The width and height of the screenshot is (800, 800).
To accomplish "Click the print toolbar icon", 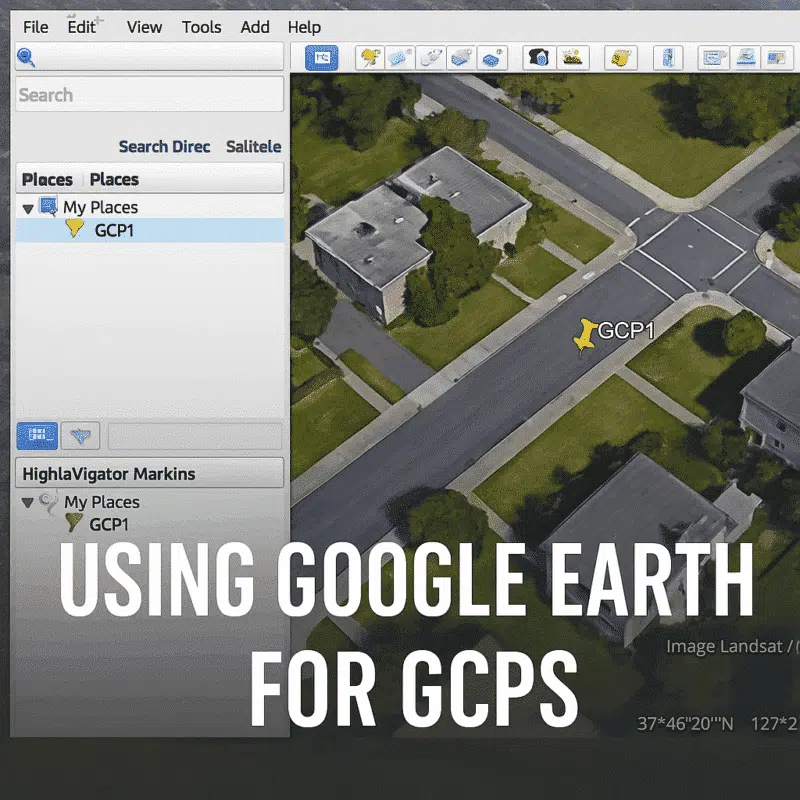I will pyautogui.click(x=745, y=58).
